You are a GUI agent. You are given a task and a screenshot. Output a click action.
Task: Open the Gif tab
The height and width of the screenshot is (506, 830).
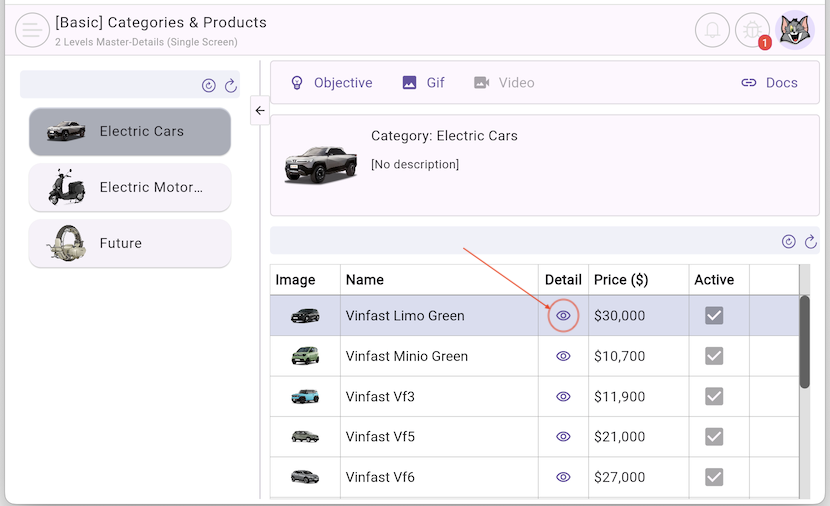point(423,83)
